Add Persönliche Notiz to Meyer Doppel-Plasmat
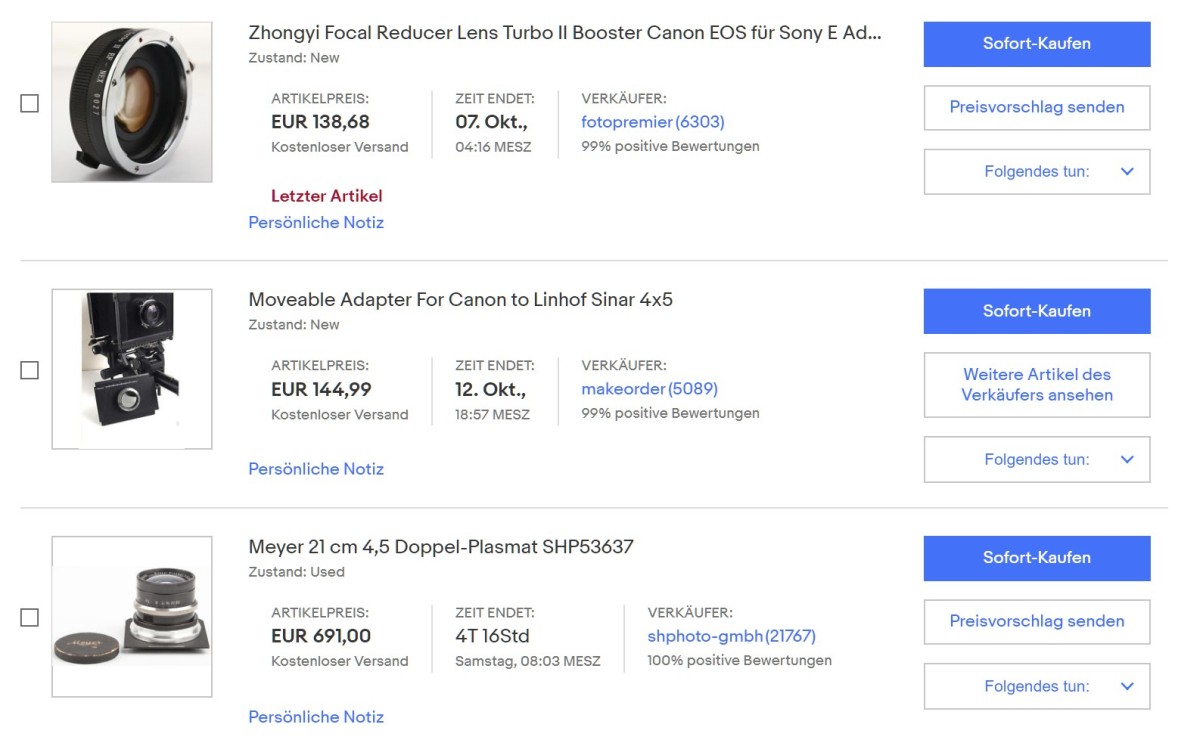This screenshot has width=1200, height=740. [316, 716]
